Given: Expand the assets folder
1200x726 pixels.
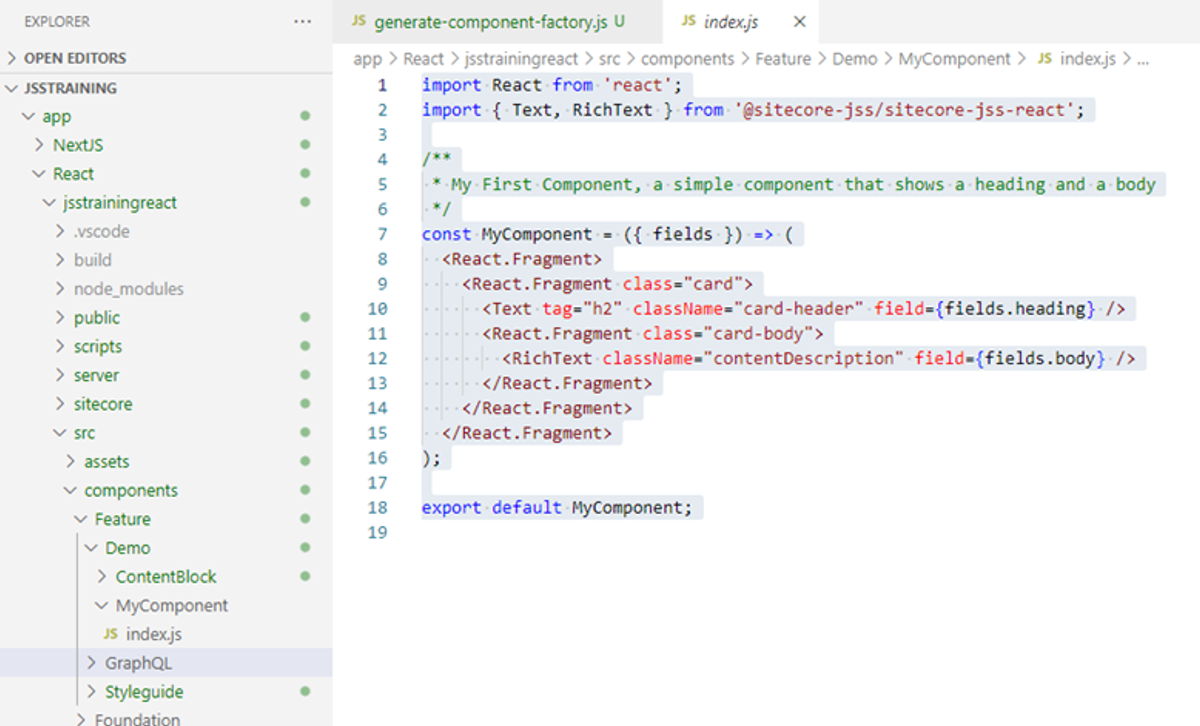Looking at the screenshot, I should pos(71,462).
